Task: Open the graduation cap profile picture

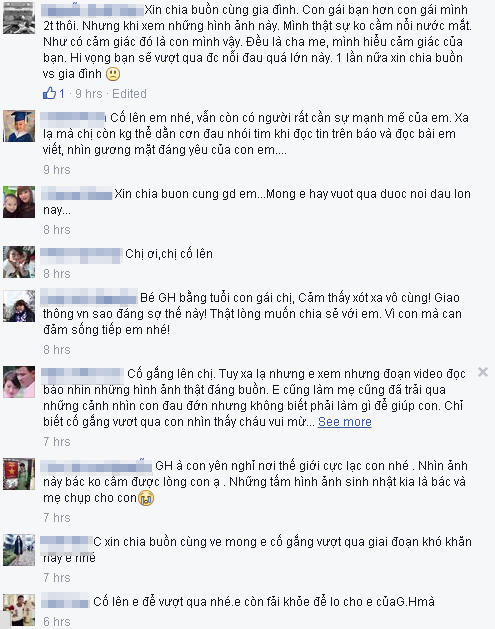Action: click(19, 126)
